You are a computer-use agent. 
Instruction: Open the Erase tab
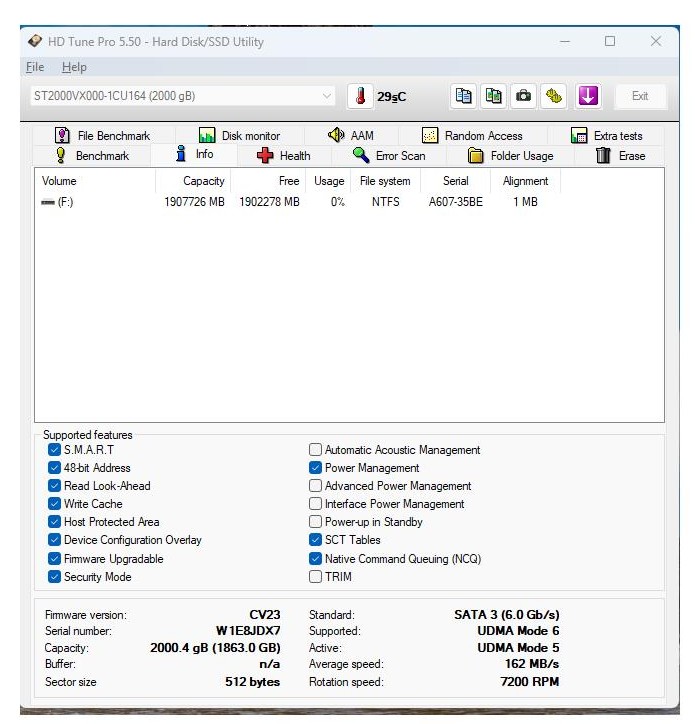coord(621,156)
